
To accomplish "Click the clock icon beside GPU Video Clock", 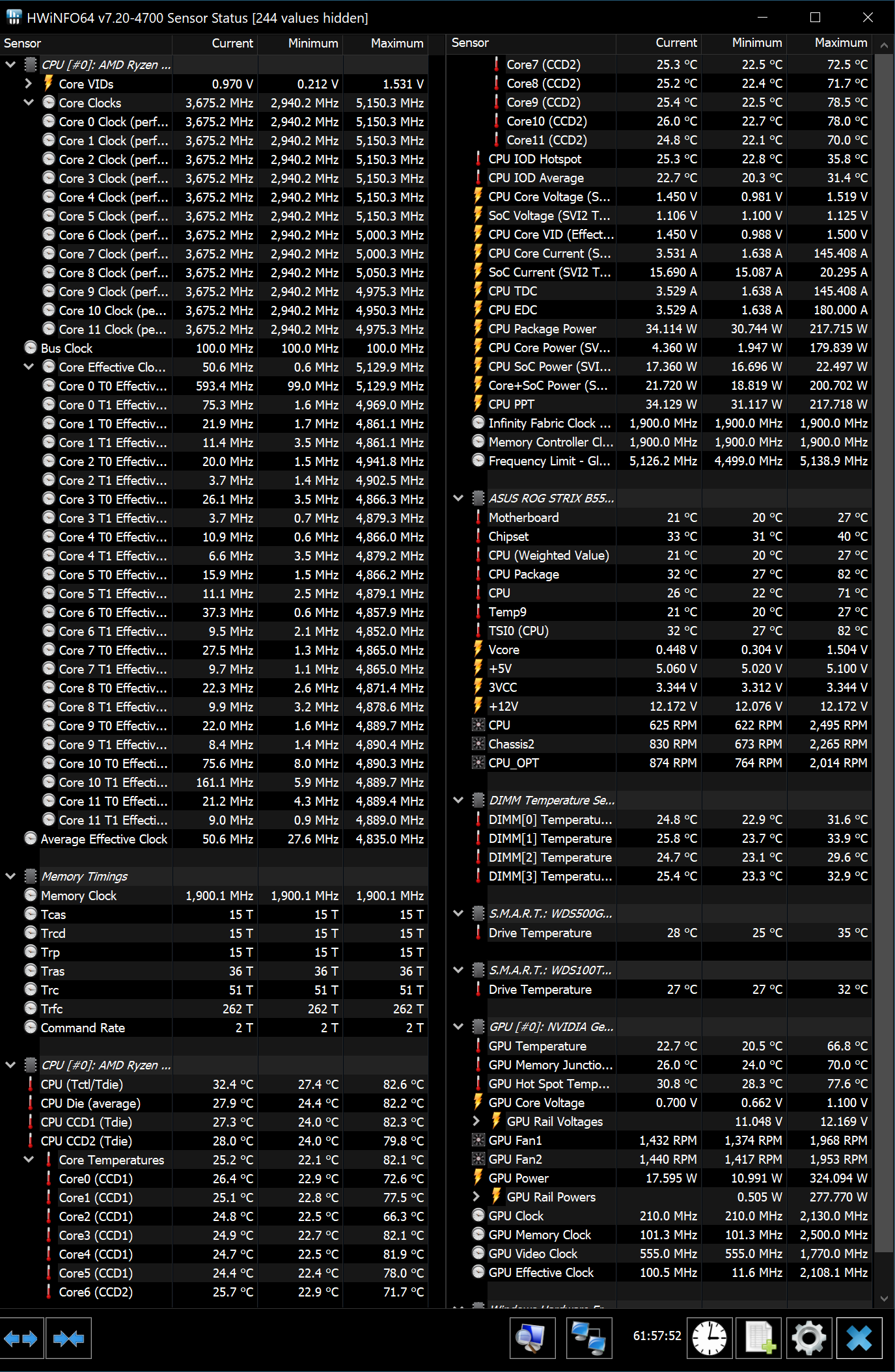I will (x=478, y=1253).
